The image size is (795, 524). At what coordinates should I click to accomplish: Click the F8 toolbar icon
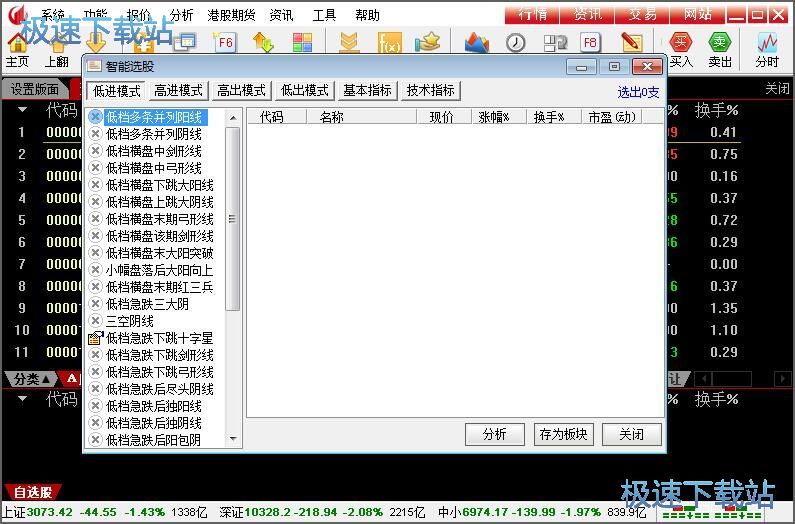click(x=590, y=43)
